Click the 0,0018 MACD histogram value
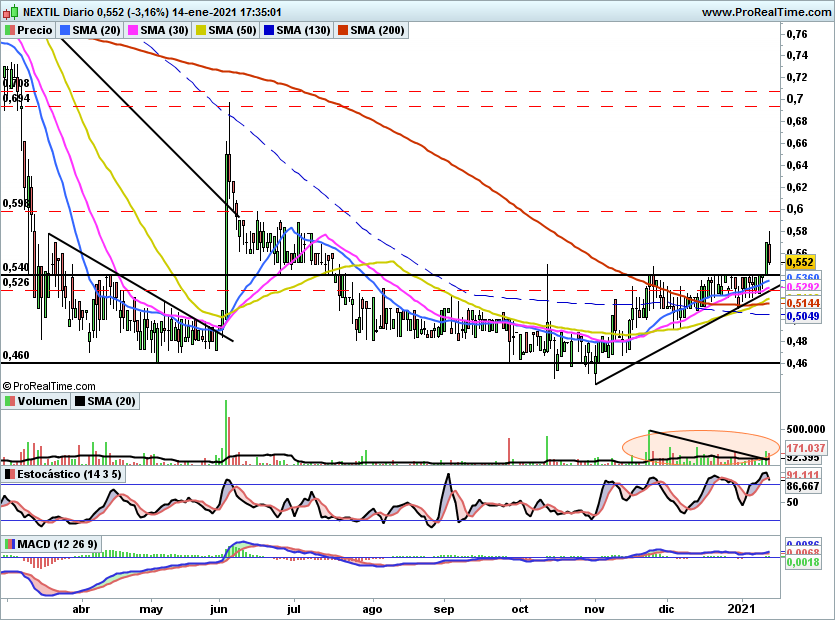The width and height of the screenshot is (835, 620). tap(803, 562)
